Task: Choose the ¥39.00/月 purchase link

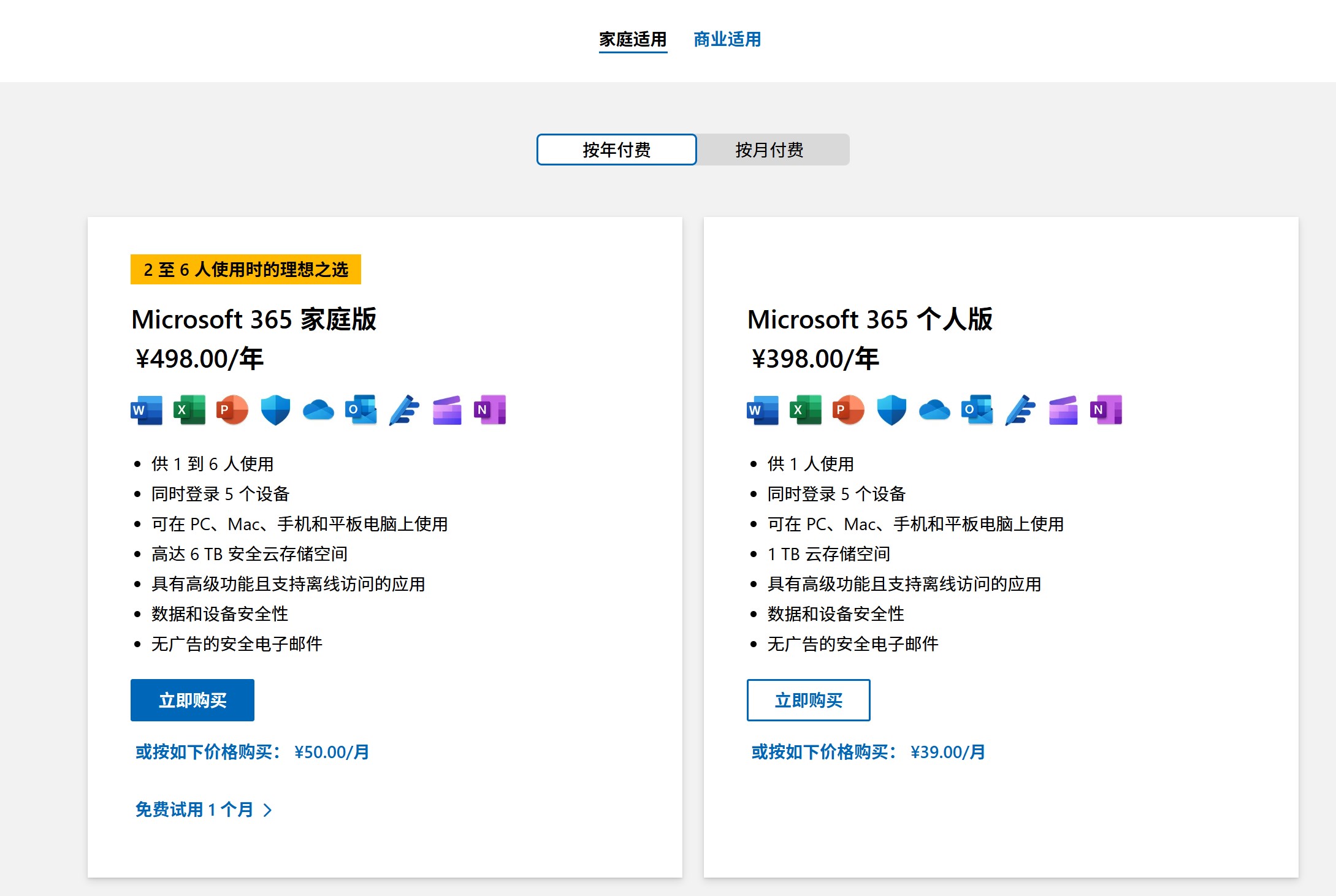Action: 869,752
